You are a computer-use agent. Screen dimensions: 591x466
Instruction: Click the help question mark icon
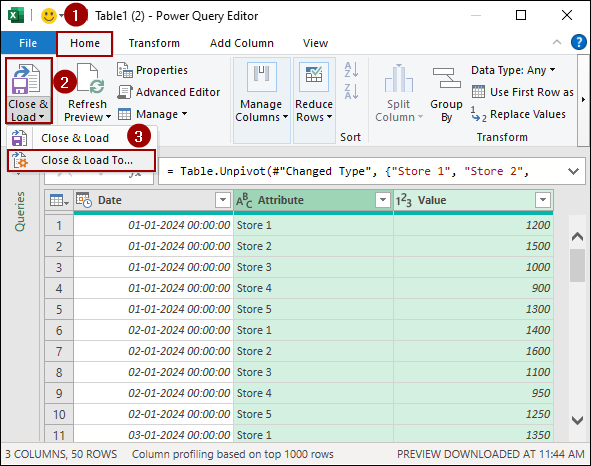(579, 42)
